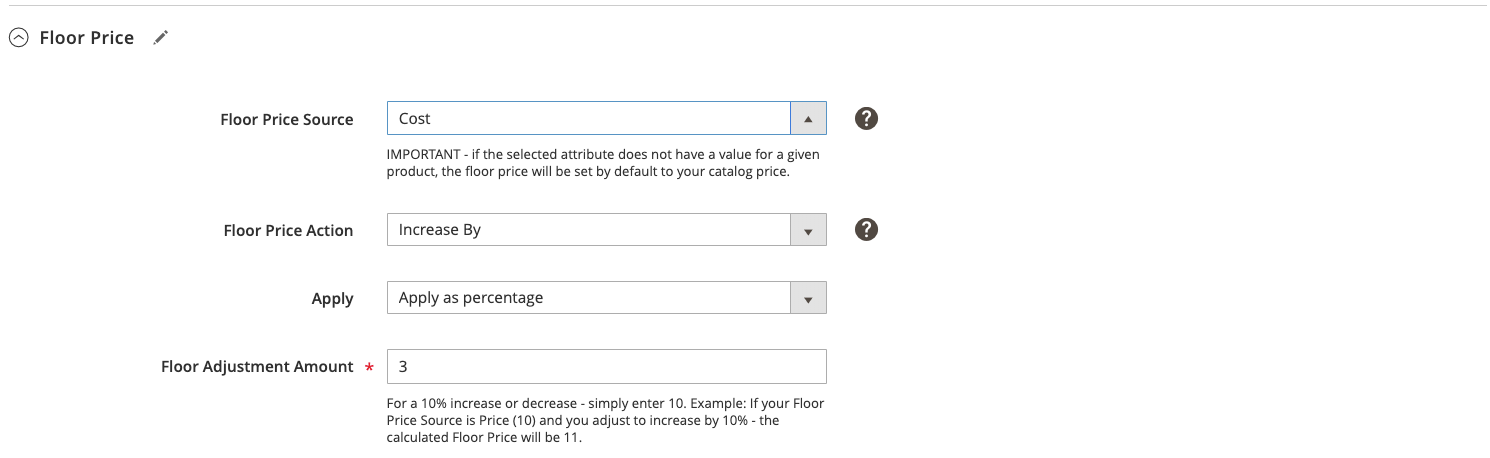Click the IMPORTANT note under Floor Price Source
This screenshot has width=1490, height=458.
point(604,163)
